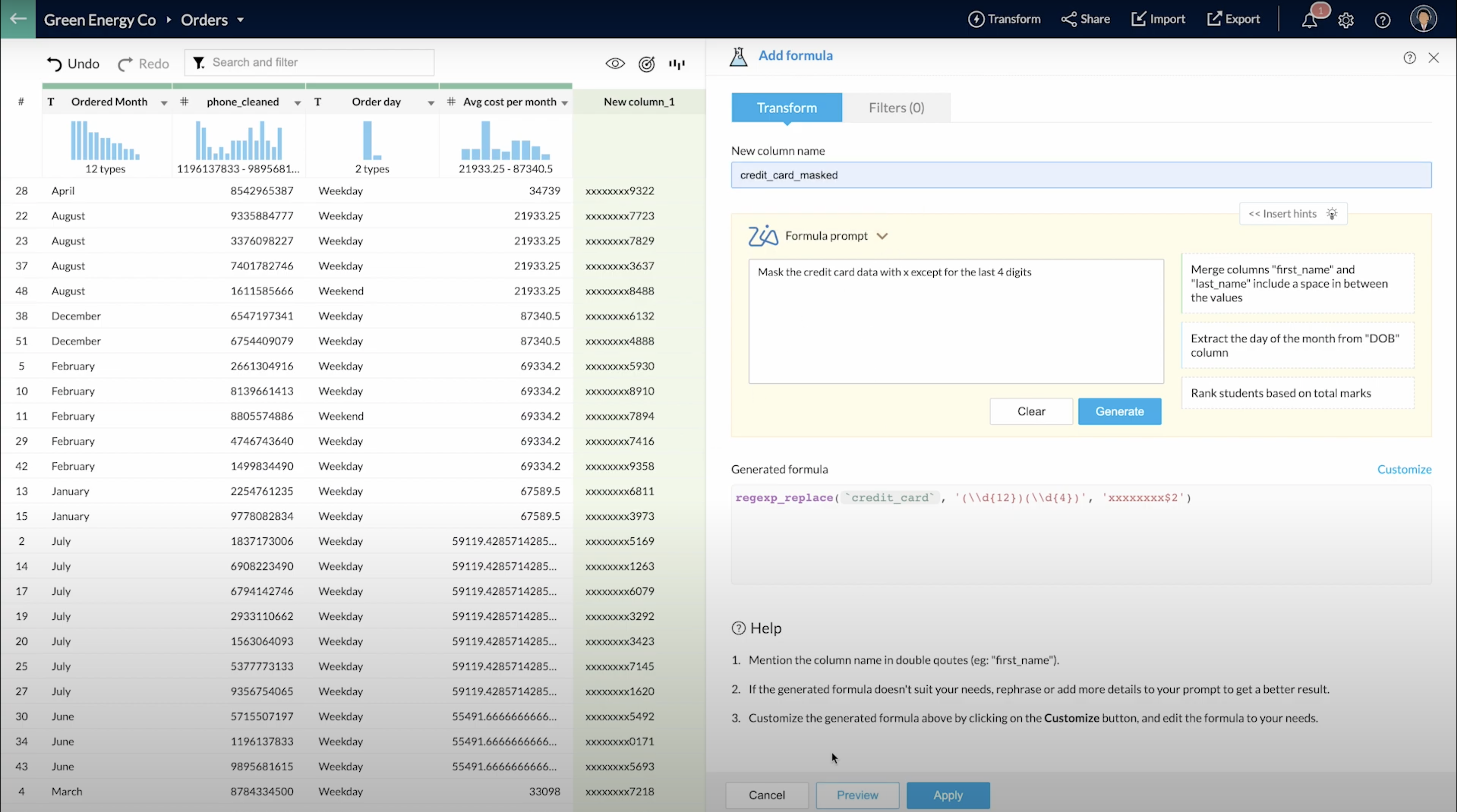Open the settings gear icon
The image size is (1457, 812).
1345,20
